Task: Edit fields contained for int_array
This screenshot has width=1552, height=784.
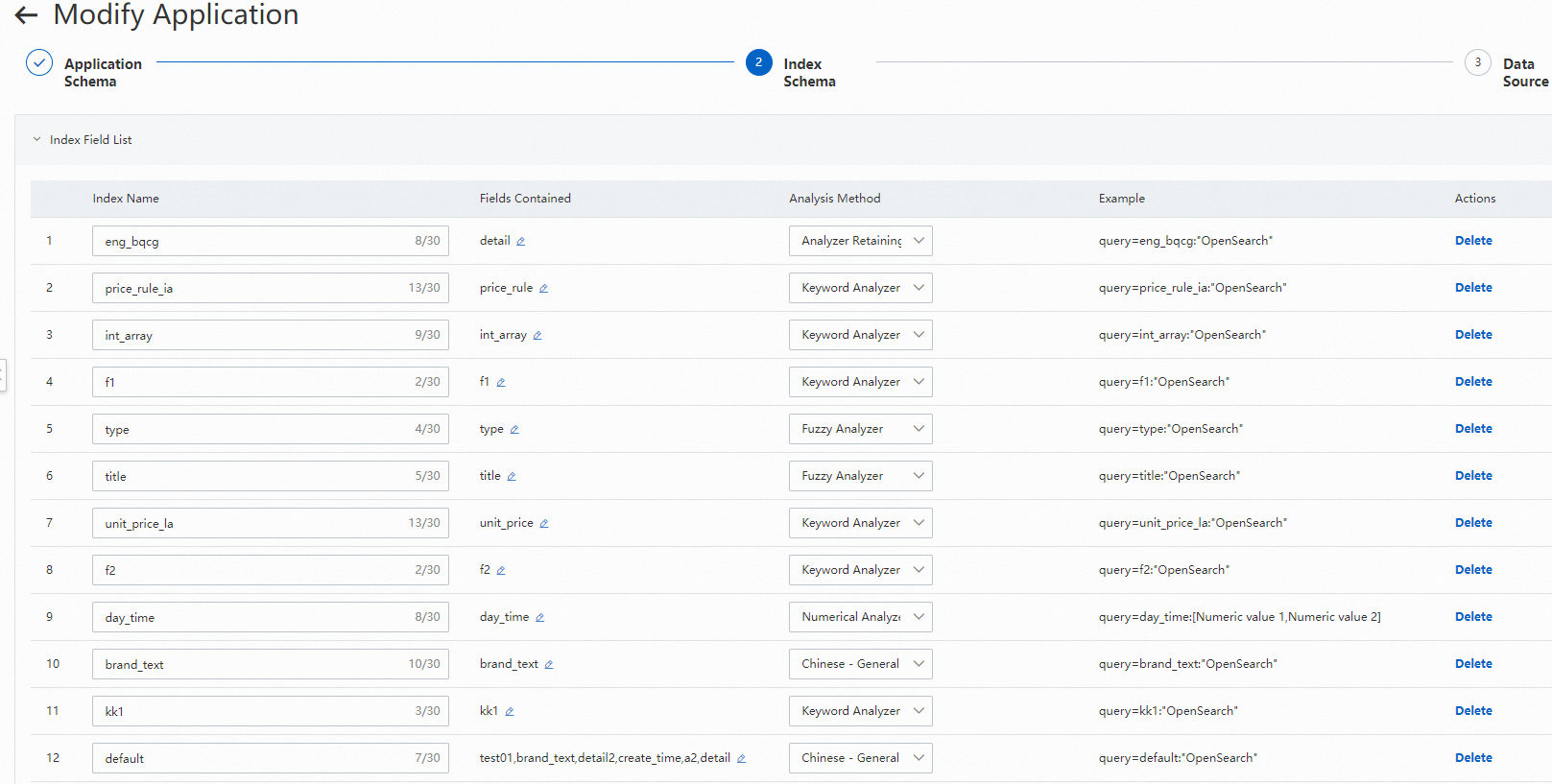Action: [x=537, y=336]
